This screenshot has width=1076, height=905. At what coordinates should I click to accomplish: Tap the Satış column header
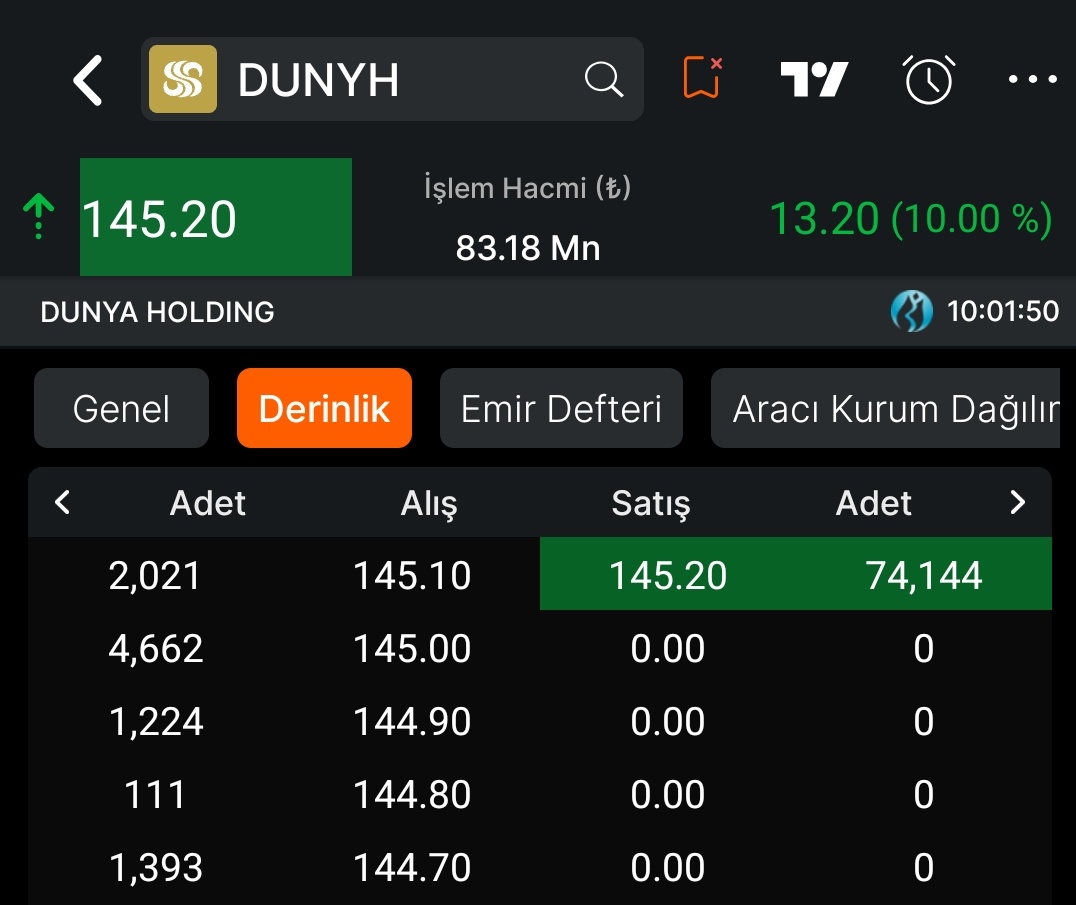pos(651,504)
